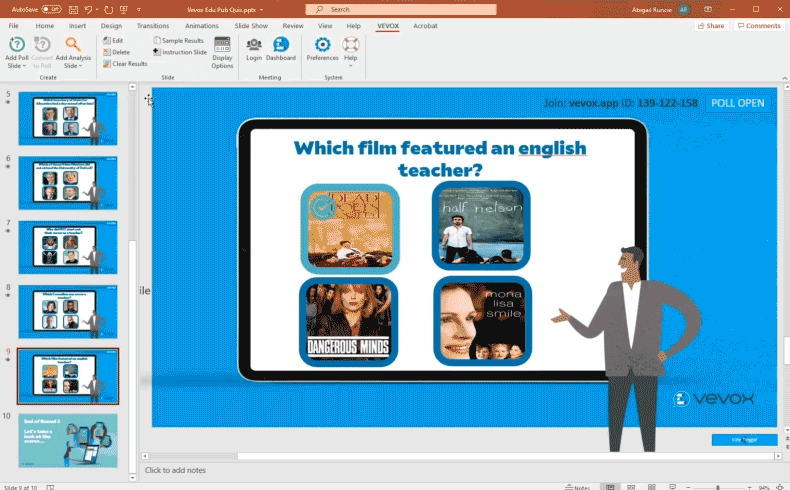Open Display Options in Vevox ribbon

pyautogui.click(x=222, y=52)
